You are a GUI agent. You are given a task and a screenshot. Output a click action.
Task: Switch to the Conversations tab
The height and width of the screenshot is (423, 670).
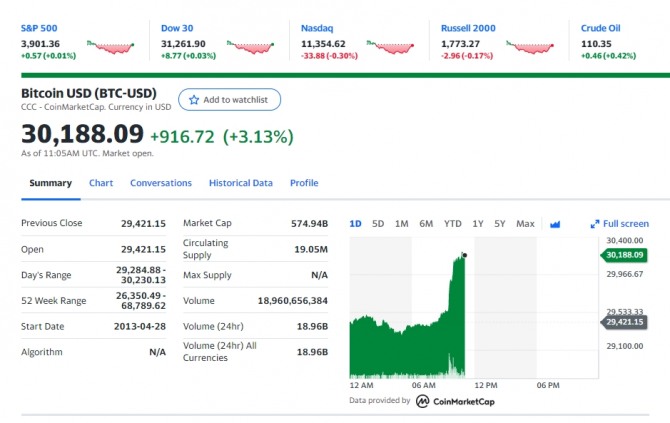(x=161, y=183)
